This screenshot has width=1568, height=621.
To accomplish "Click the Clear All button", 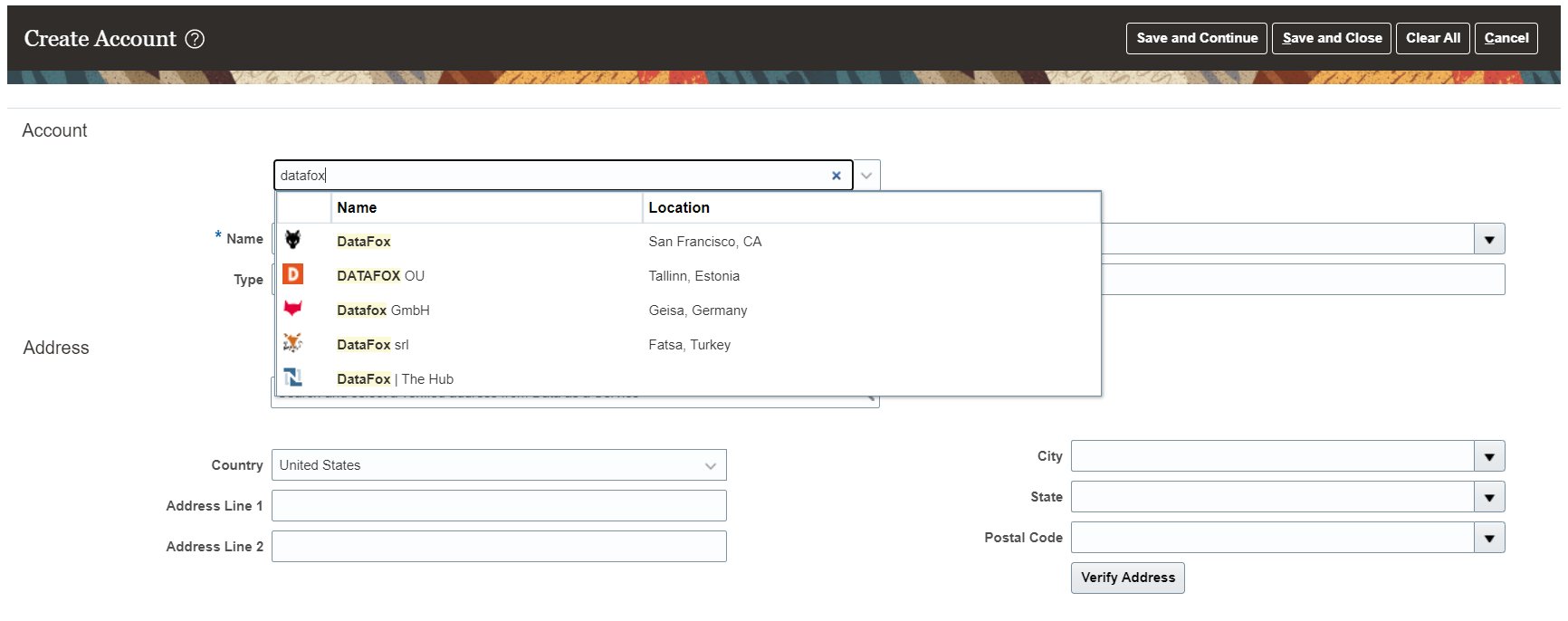I will point(1433,38).
